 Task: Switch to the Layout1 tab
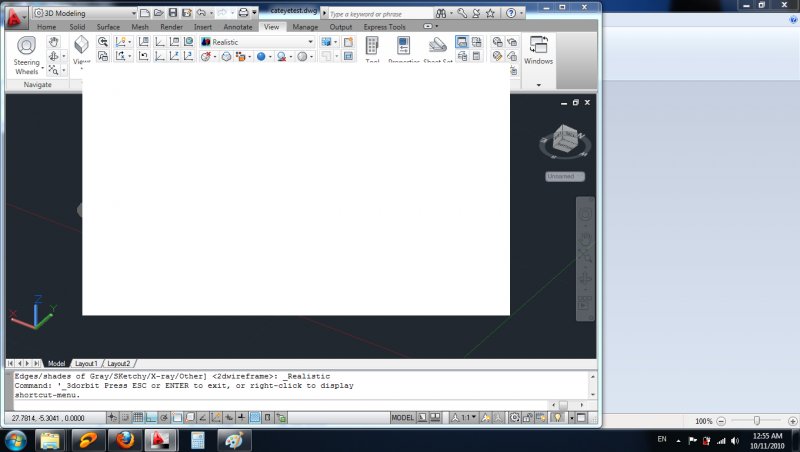click(x=86, y=364)
